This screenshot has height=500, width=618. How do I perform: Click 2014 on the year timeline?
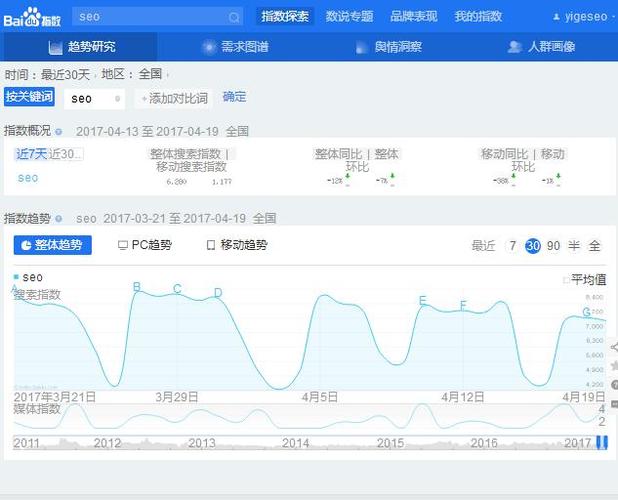(295, 443)
